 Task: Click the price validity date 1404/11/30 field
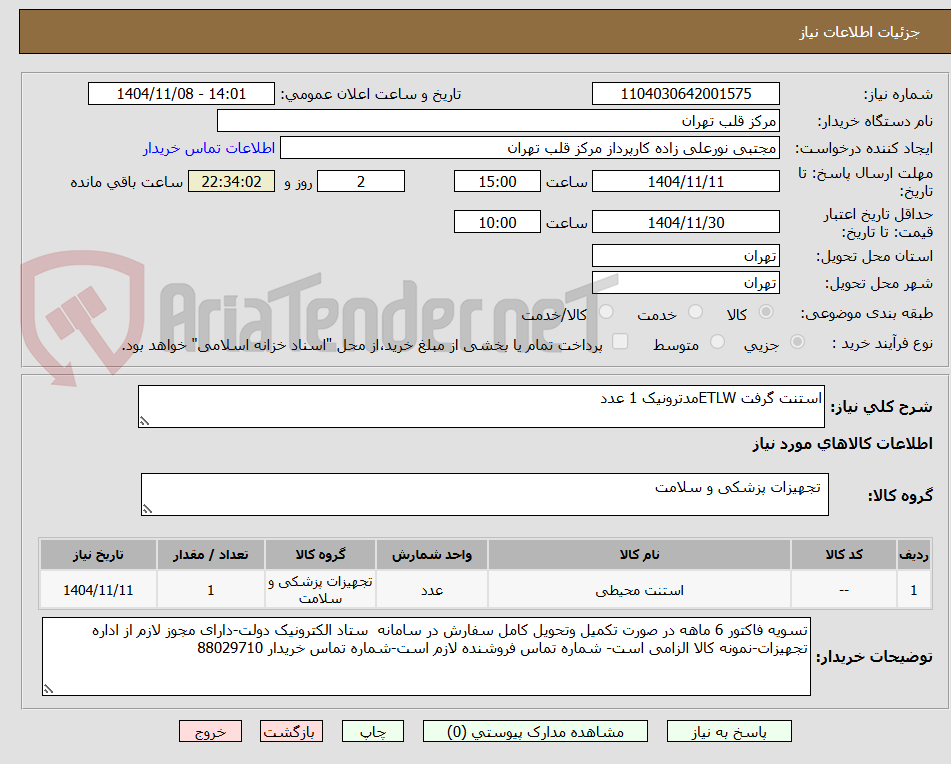(685, 222)
